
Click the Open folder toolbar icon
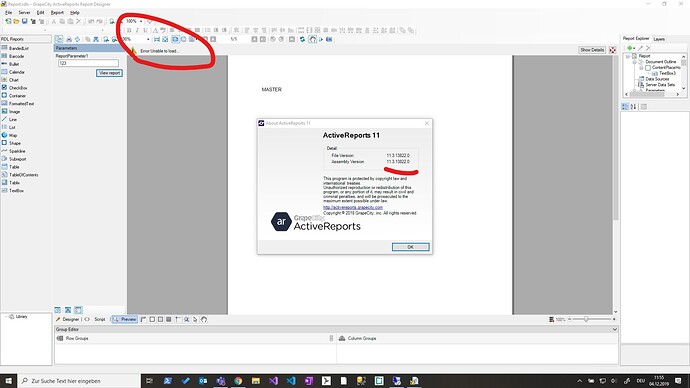tap(16, 21)
